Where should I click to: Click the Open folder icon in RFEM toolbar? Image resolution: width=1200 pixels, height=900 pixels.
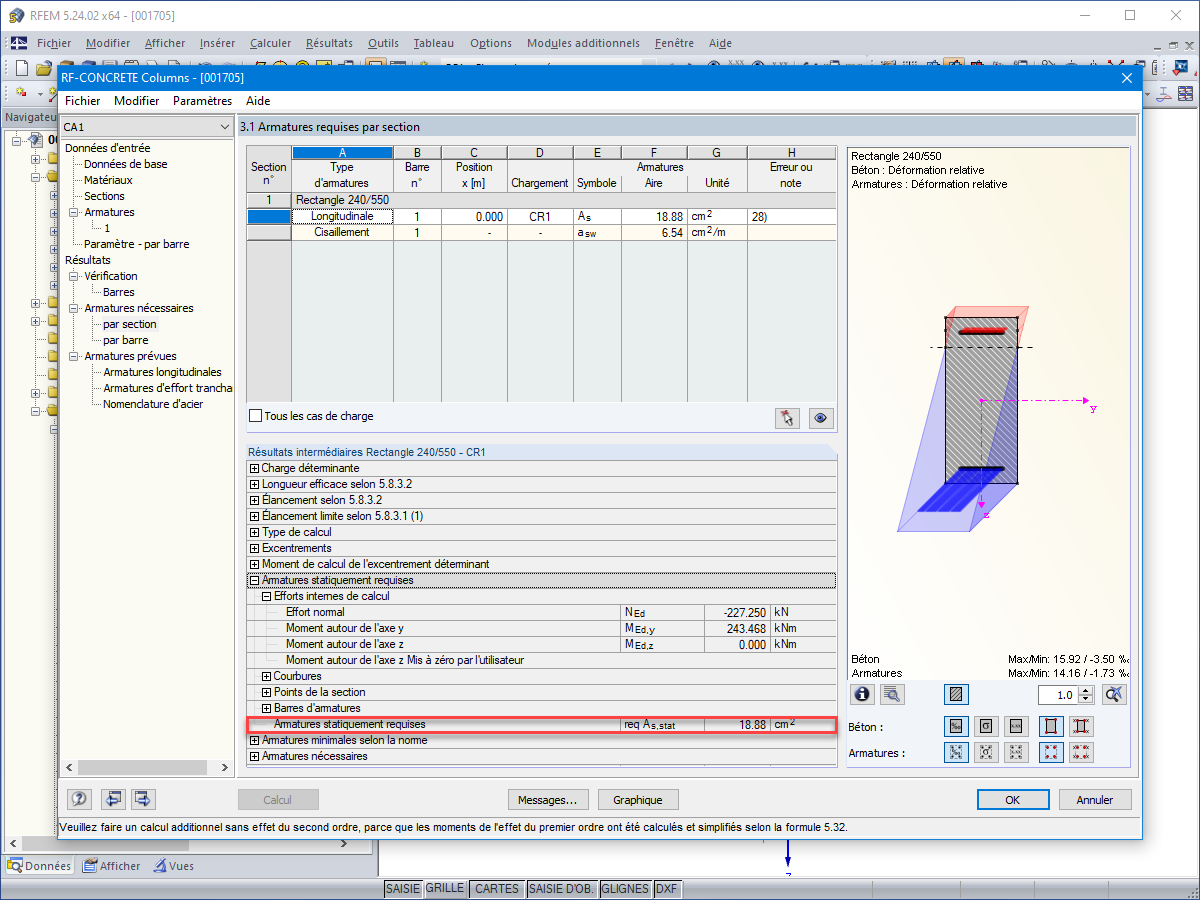click(x=44, y=69)
